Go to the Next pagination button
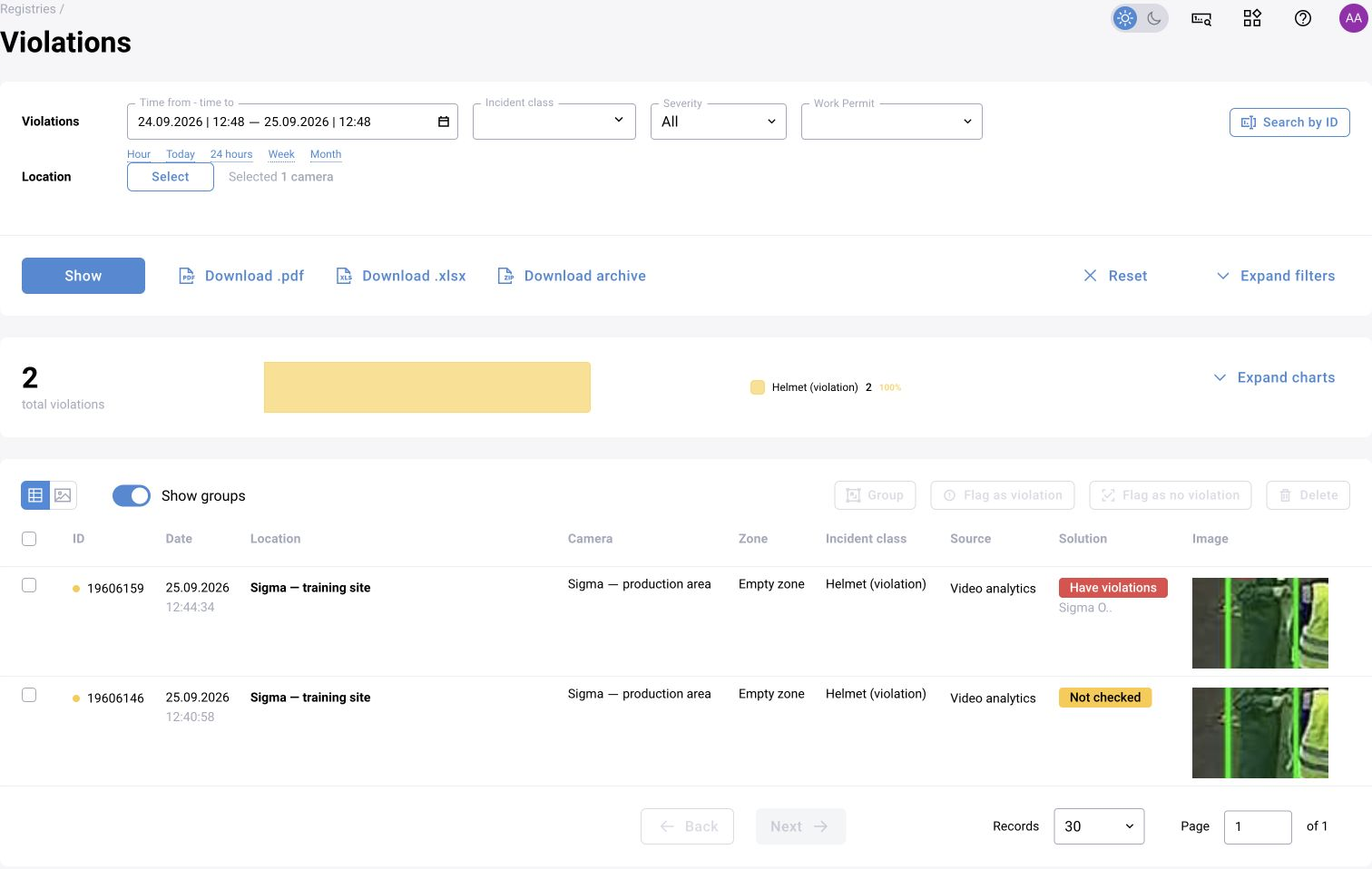Image resolution: width=1372 pixels, height=869 pixels. point(800,826)
